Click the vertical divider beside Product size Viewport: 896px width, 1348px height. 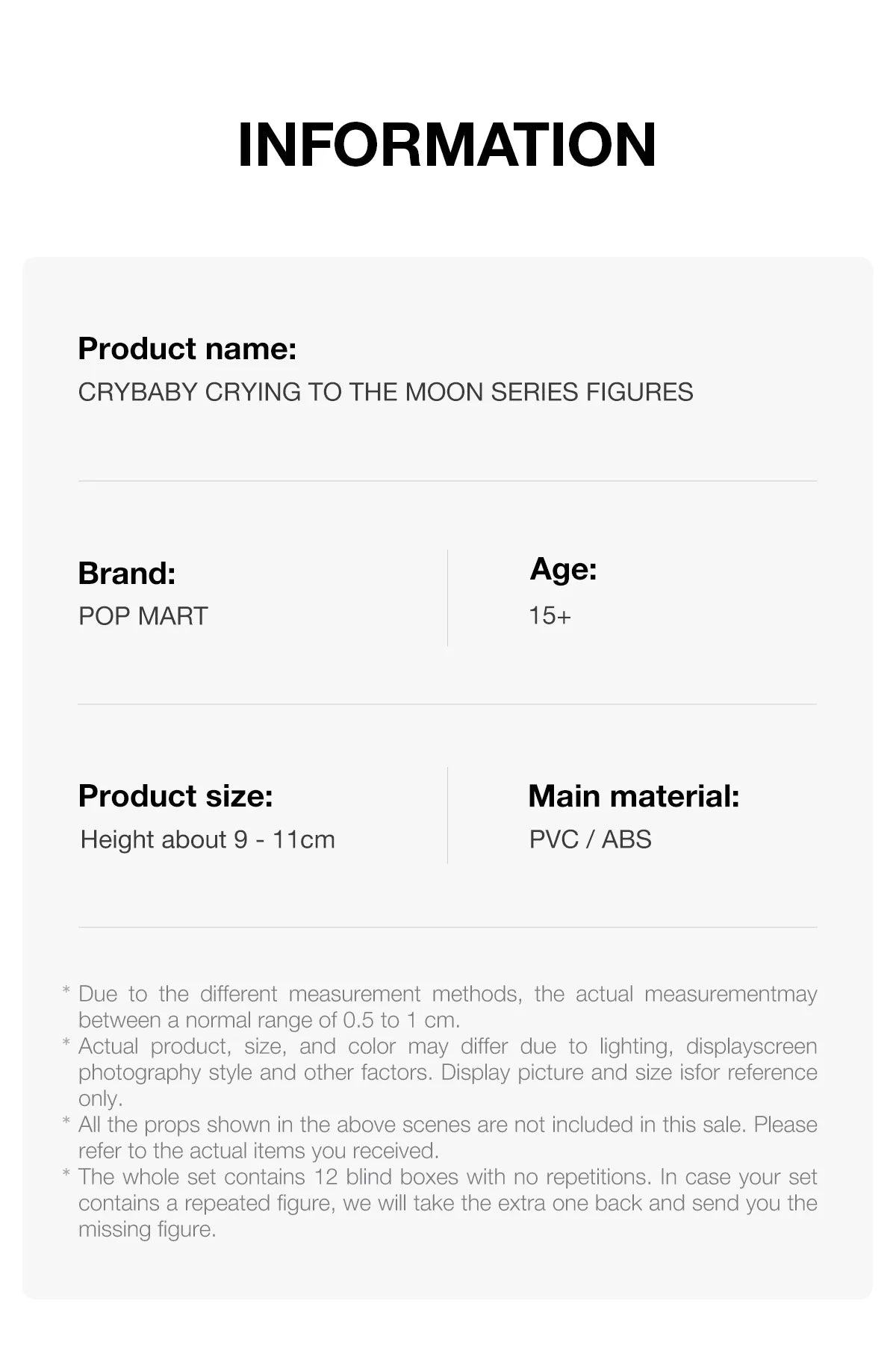tap(447, 815)
